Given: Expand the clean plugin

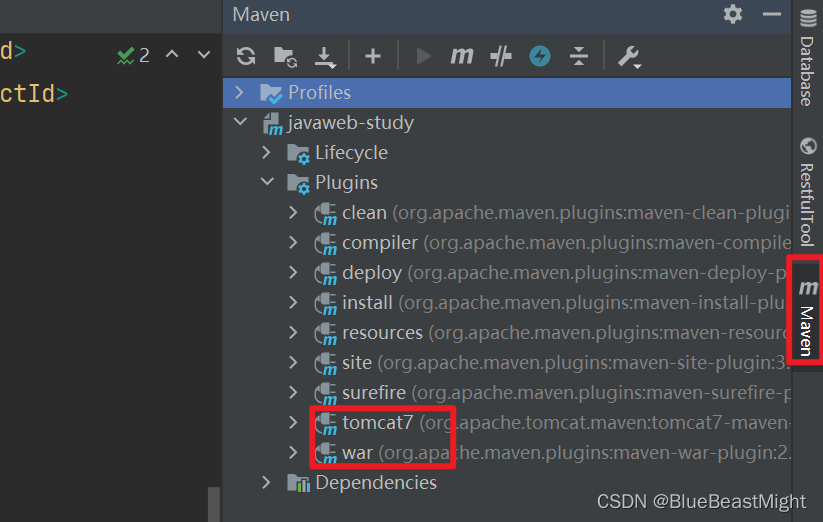Looking at the screenshot, I should [293, 212].
